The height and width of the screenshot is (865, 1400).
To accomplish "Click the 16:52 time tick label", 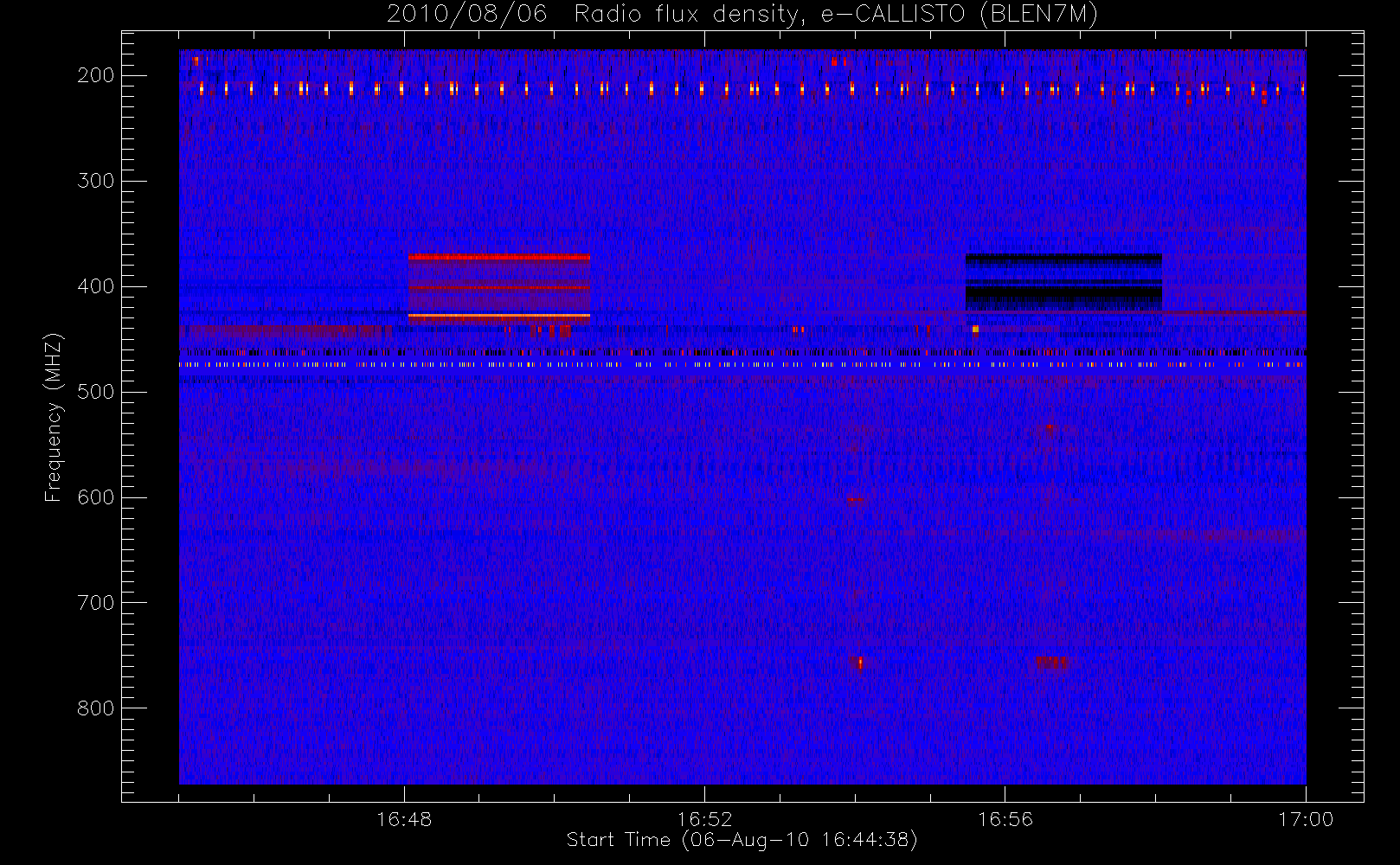I will tap(704, 819).
